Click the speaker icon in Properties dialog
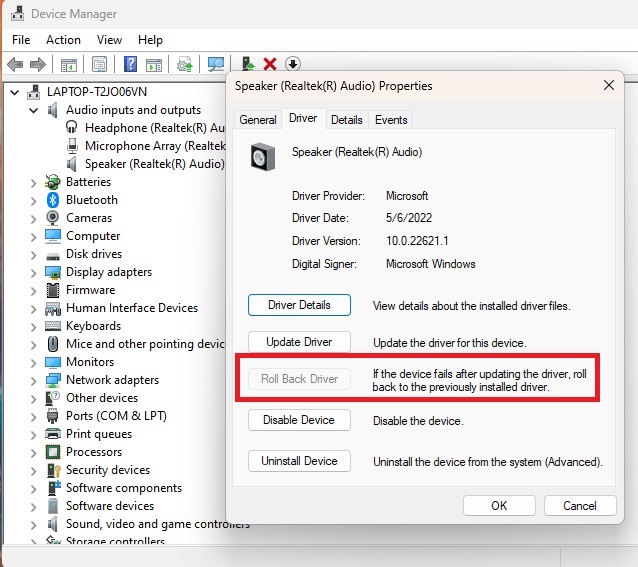This screenshot has height=567, width=638. tap(263, 157)
